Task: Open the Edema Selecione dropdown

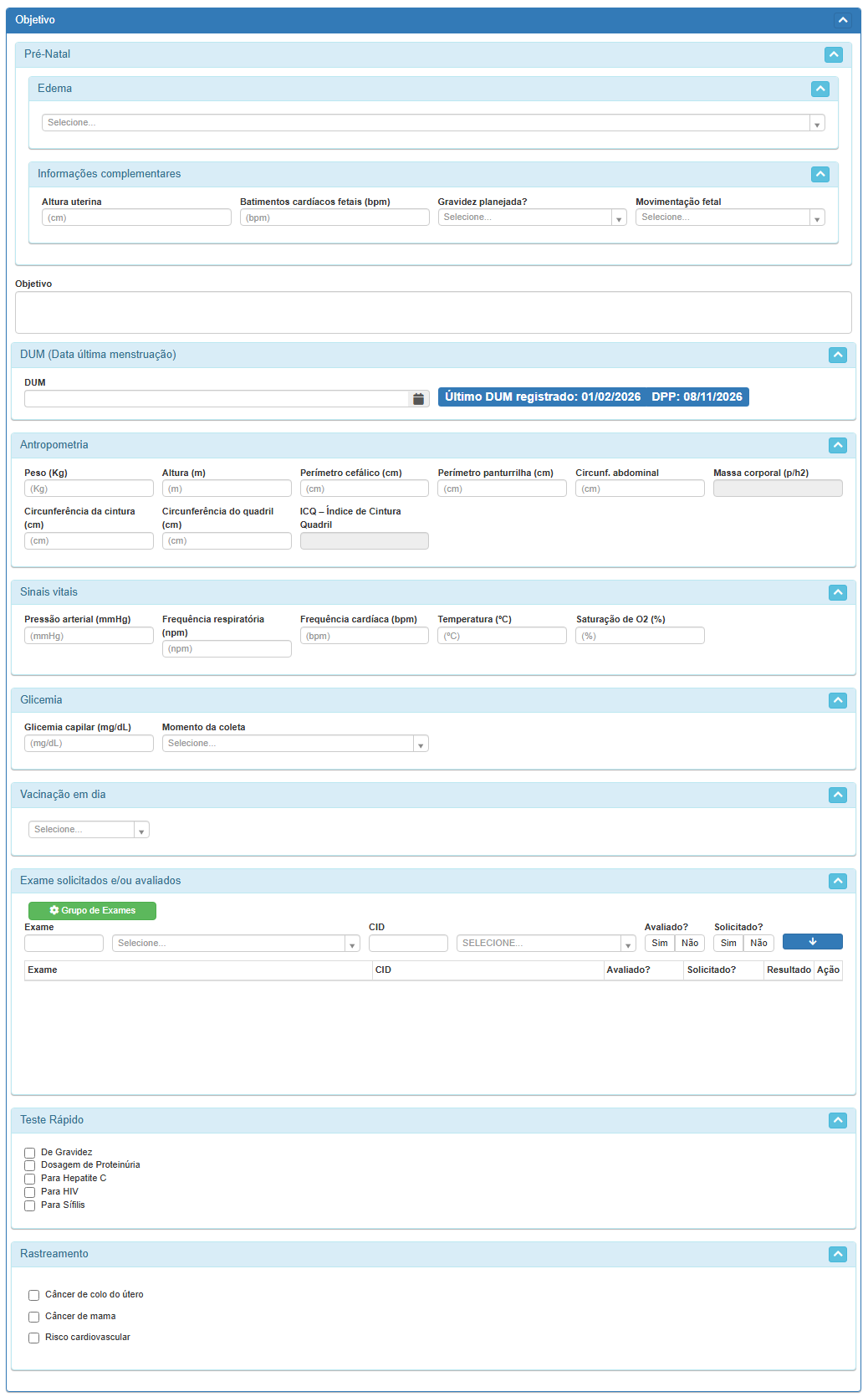Action: click(x=433, y=123)
